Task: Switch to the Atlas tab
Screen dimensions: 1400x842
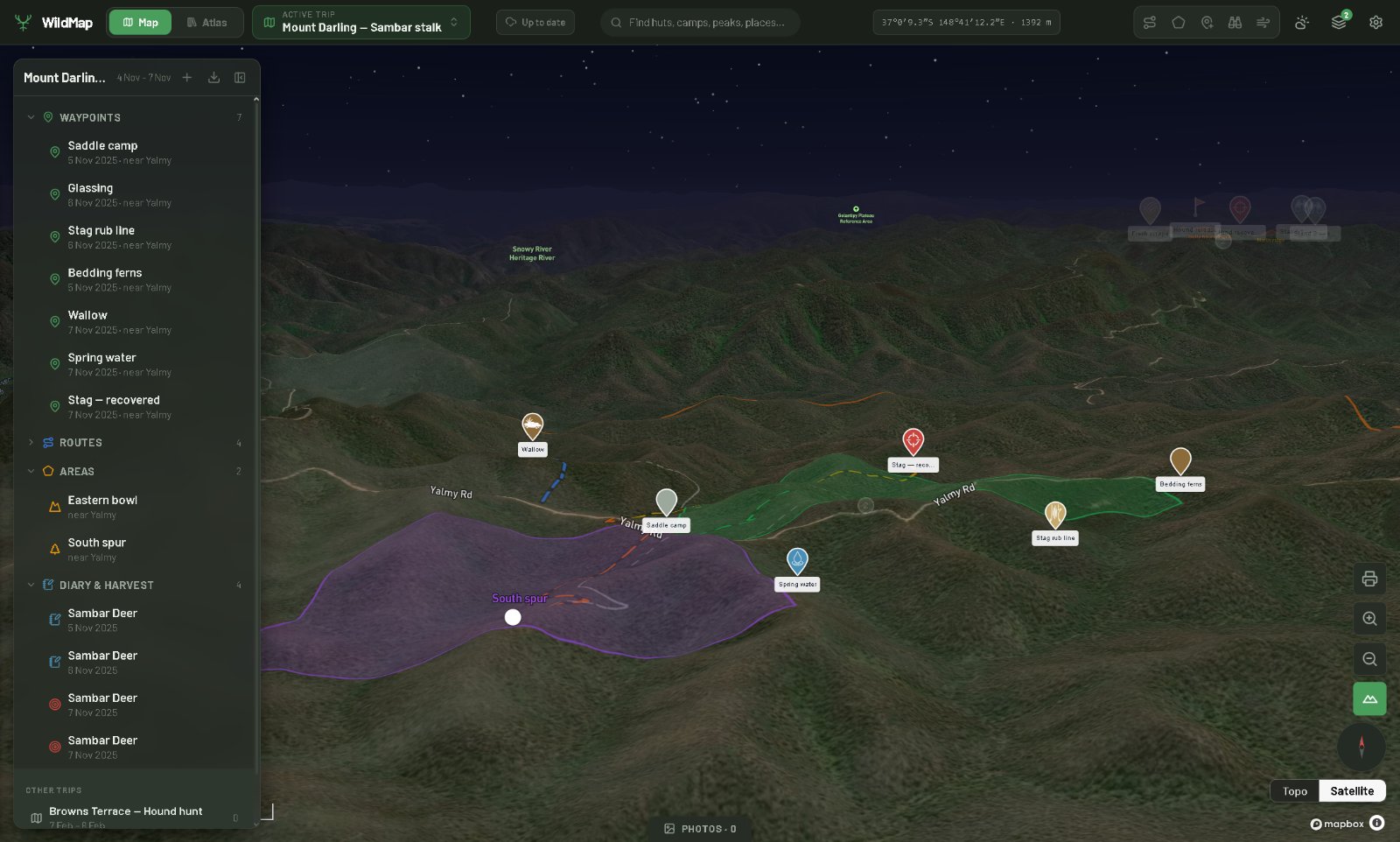Action: click(x=206, y=23)
